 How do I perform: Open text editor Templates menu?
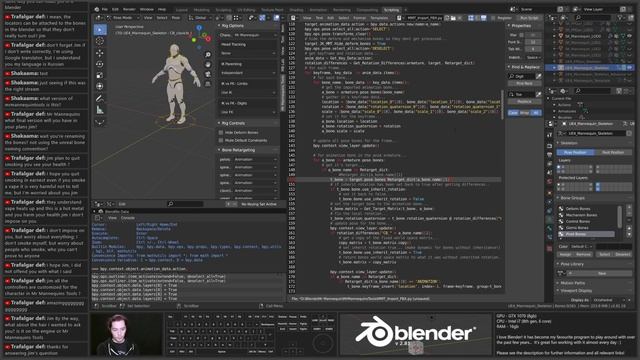(x=379, y=18)
